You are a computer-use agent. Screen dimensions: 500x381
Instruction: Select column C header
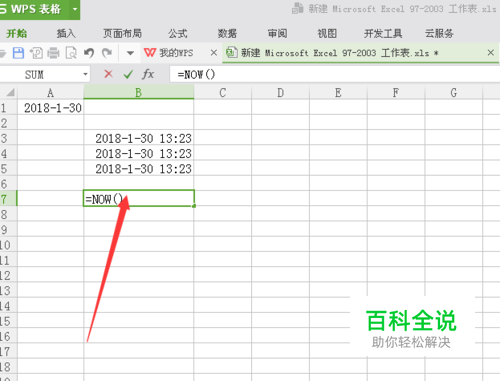point(223,92)
